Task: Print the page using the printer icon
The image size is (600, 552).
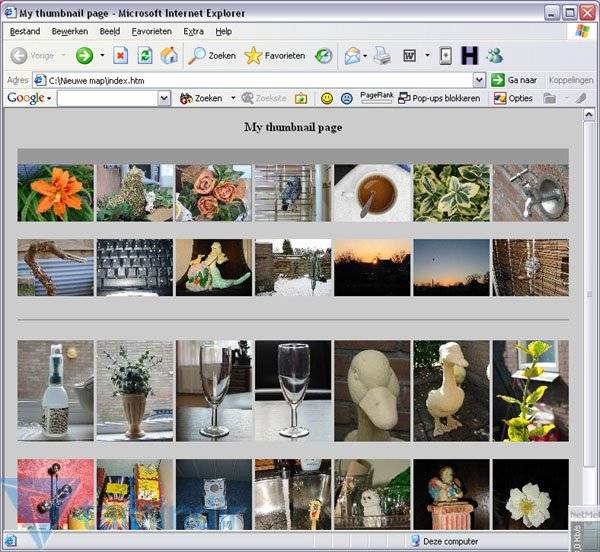Action: click(x=382, y=56)
